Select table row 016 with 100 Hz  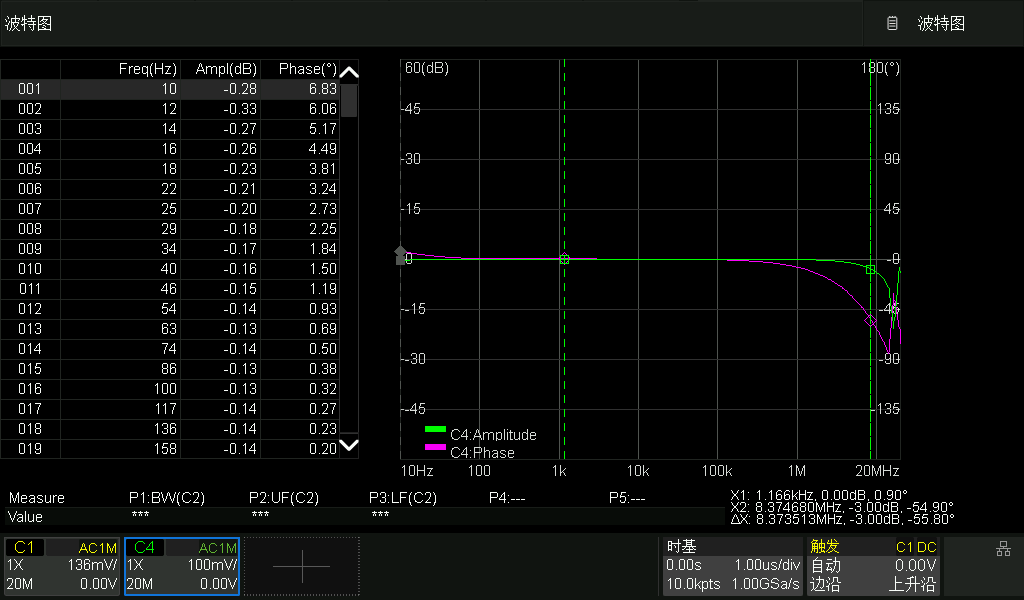point(170,389)
